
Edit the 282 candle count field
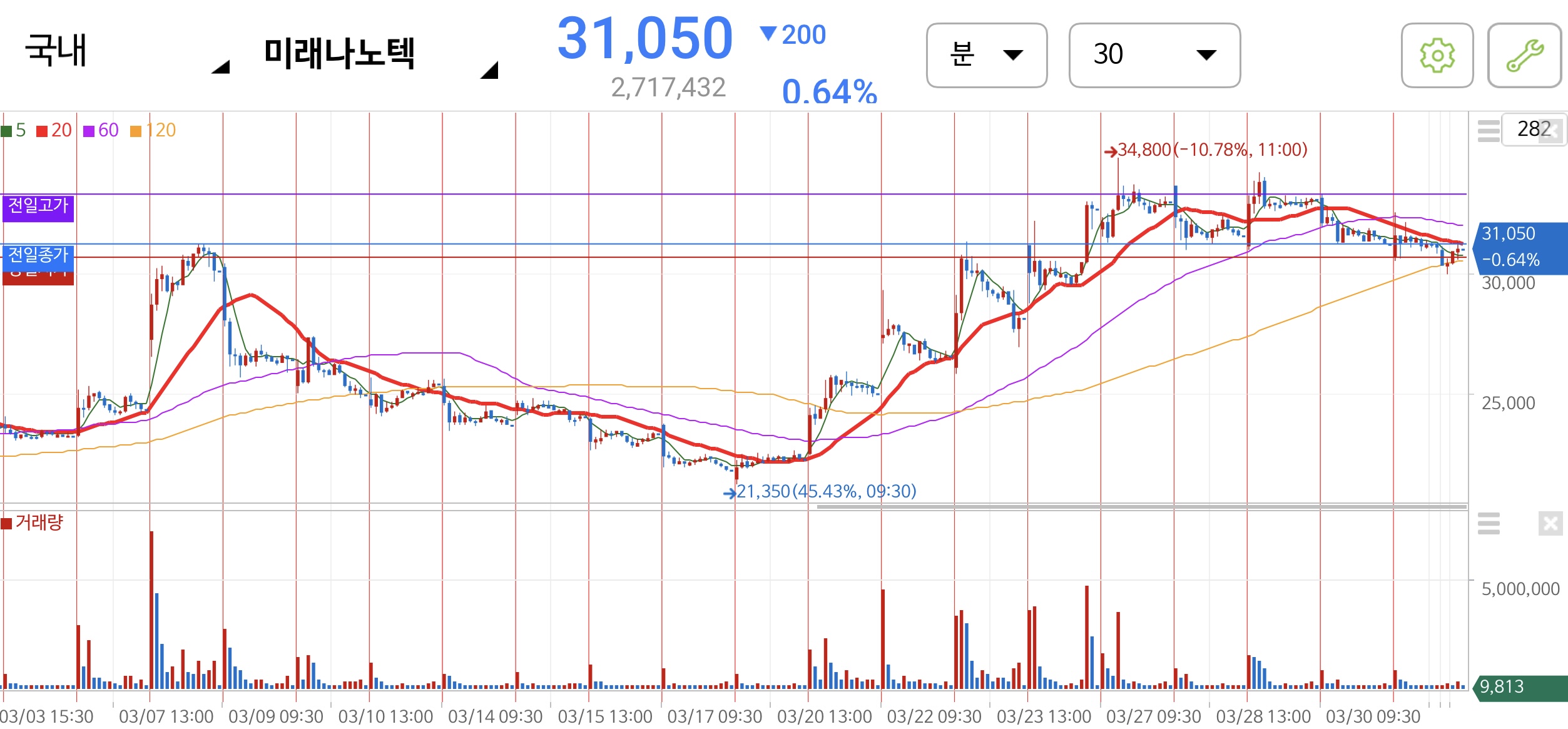click(1534, 129)
